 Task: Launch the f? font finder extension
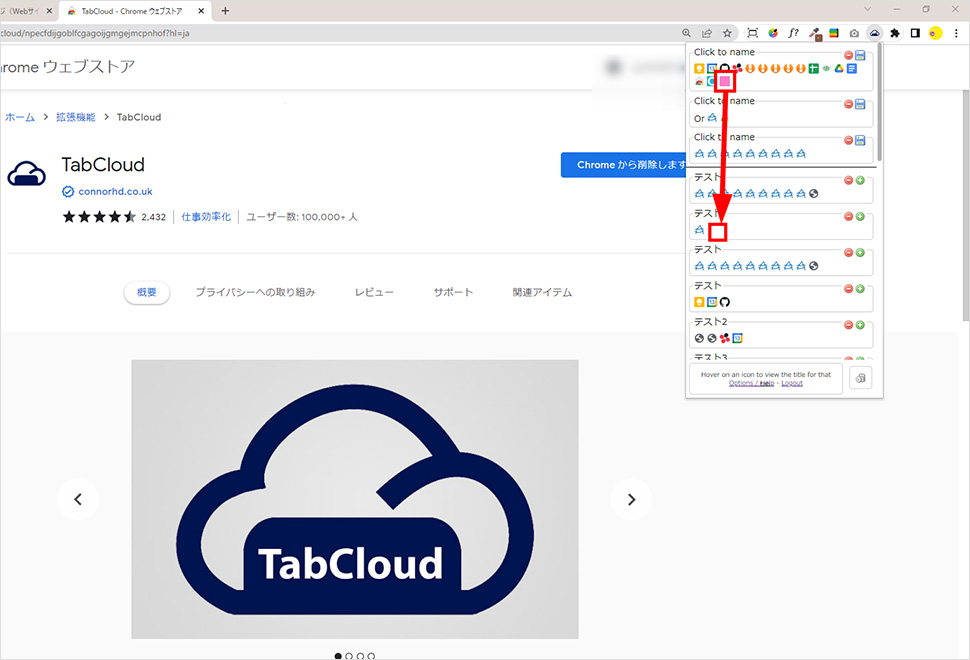pyautogui.click(x=793, y=33)
